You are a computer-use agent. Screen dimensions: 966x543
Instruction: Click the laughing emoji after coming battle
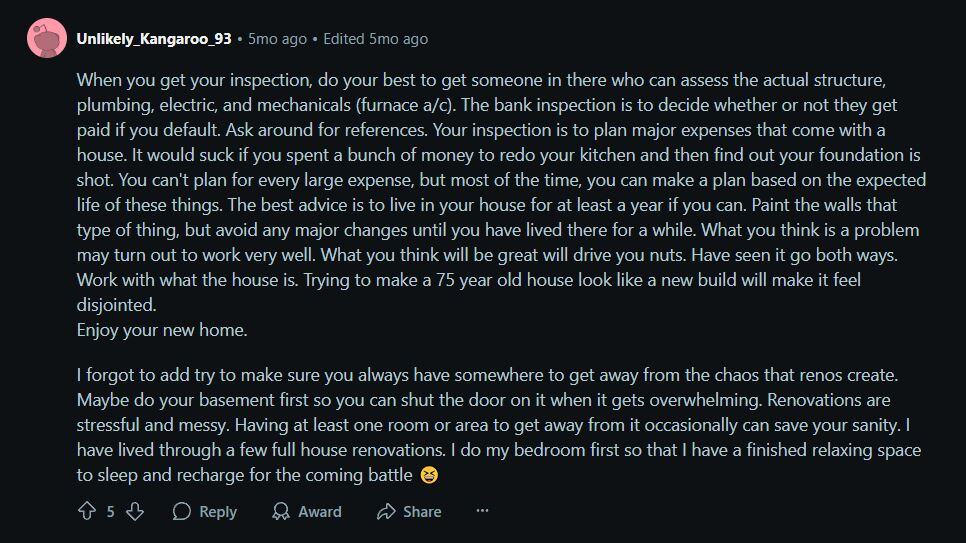429,475
